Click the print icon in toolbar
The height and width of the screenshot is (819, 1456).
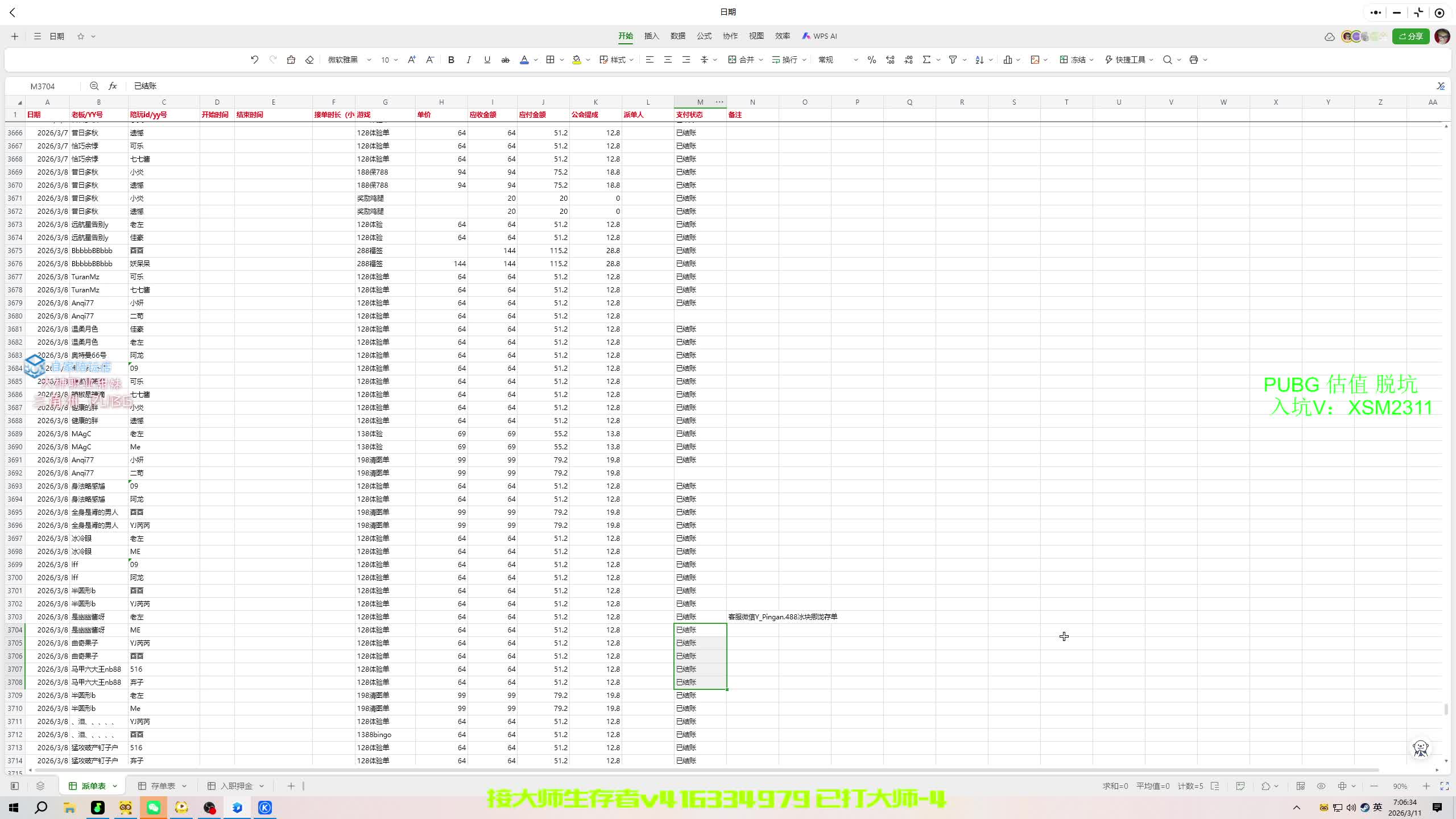pyautogui.click(x=1193, y=60)
